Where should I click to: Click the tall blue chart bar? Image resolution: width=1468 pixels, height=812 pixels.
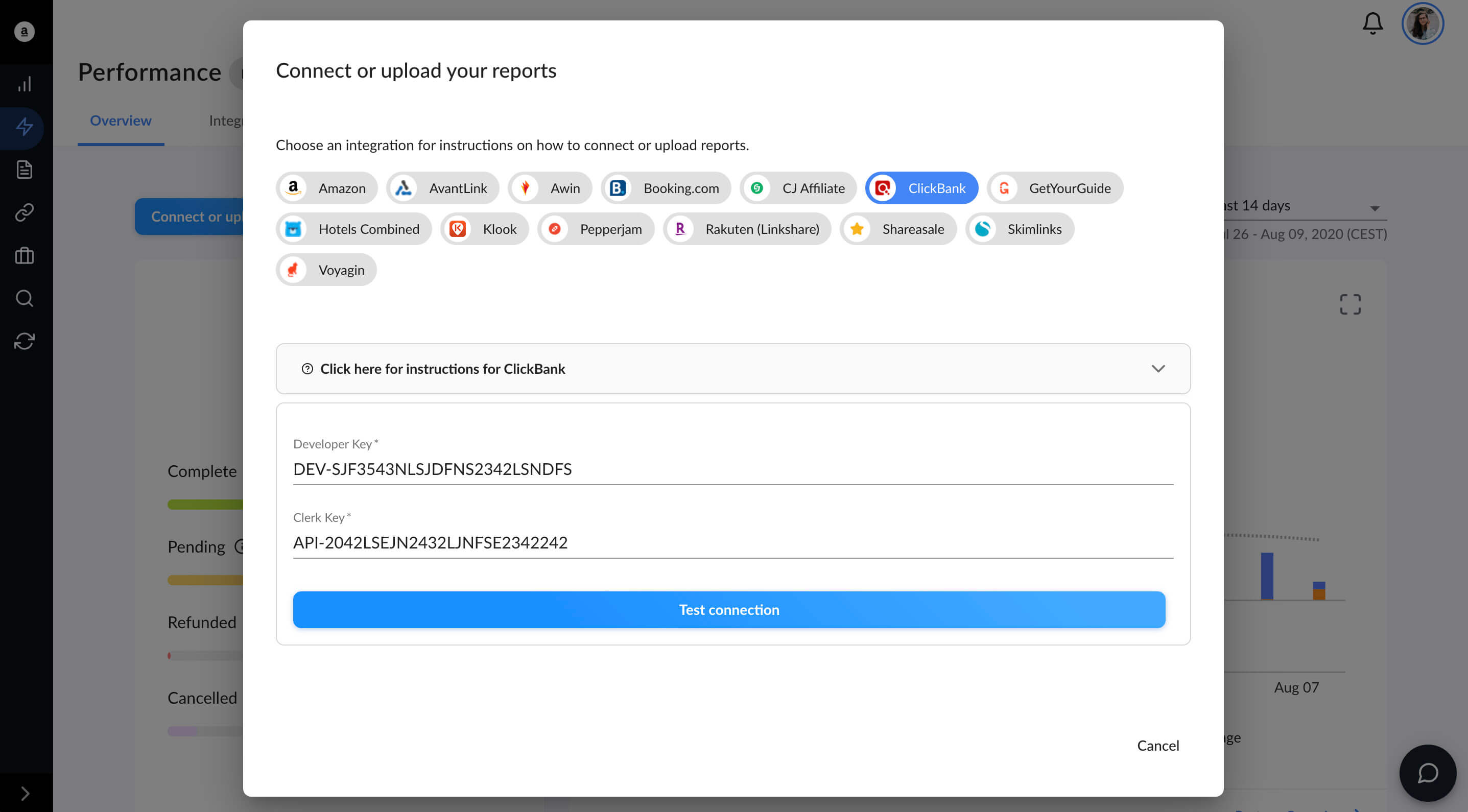1267,576
